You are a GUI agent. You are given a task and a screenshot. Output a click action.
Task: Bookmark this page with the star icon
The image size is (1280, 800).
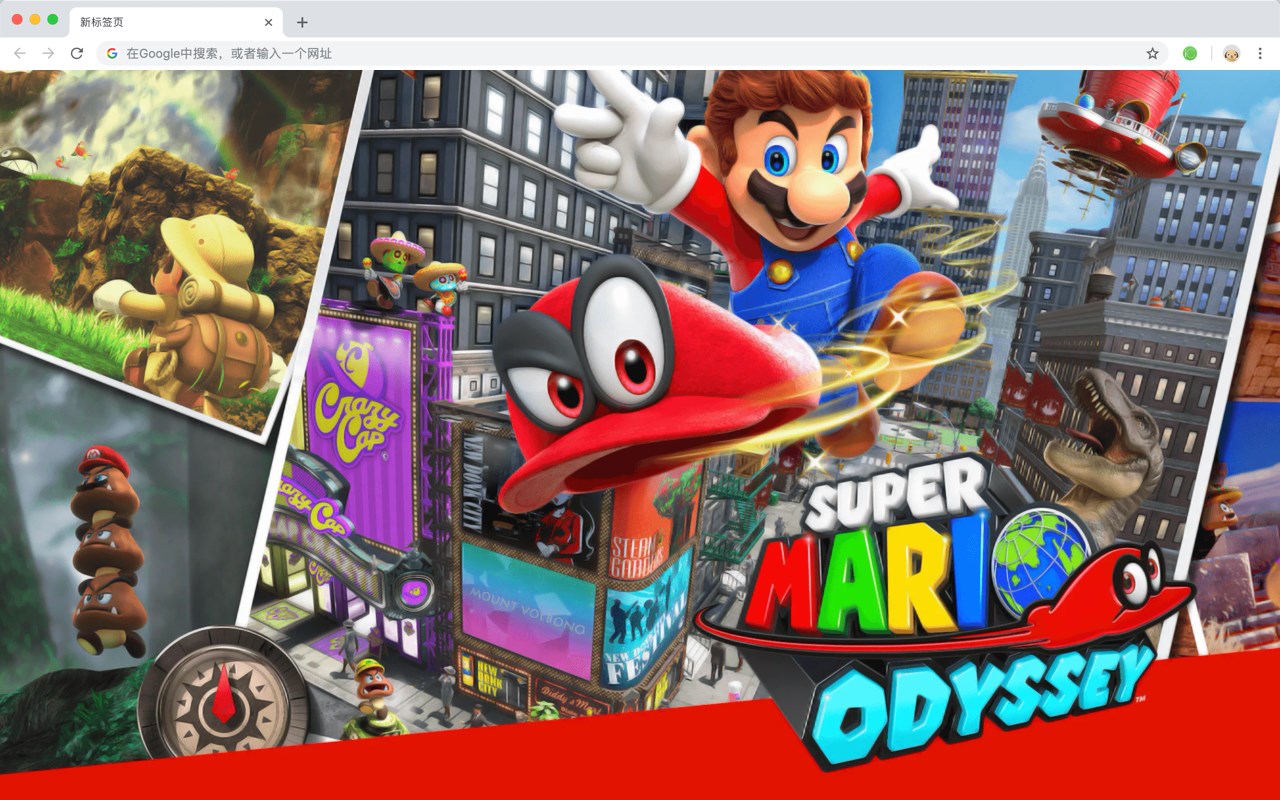point(1152,53)
